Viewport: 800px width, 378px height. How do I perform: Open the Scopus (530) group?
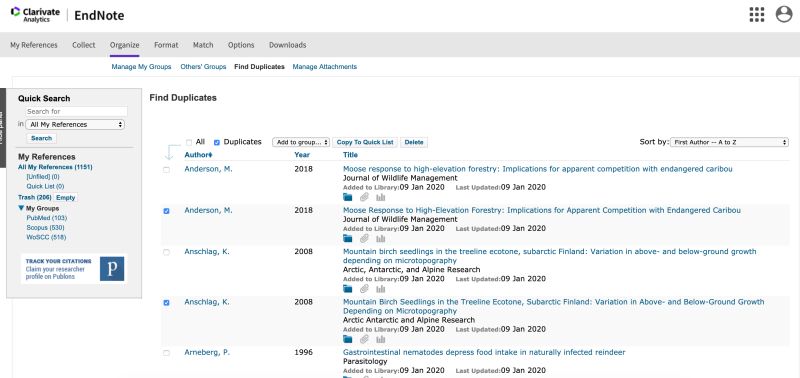click(x=45, y=228)
